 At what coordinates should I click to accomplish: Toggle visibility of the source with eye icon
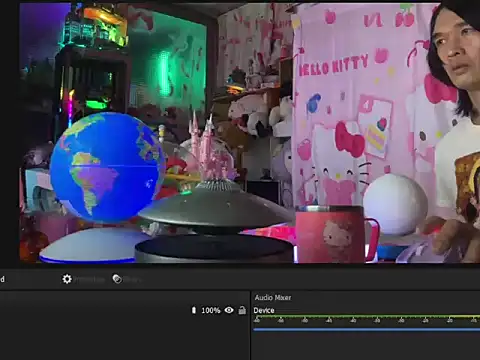click(229, 310)
